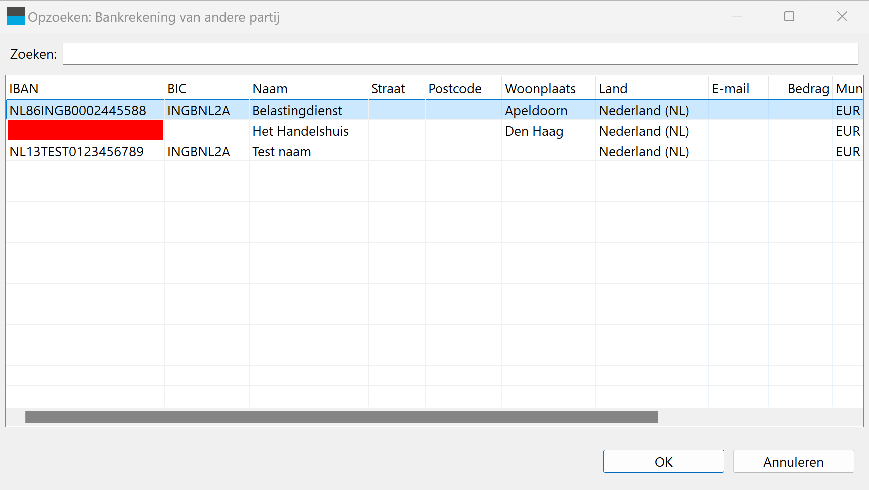869x490 pixels.
Task: Confirm selection with the OK button
Action: pyautogui.click(x=663, y=462)
